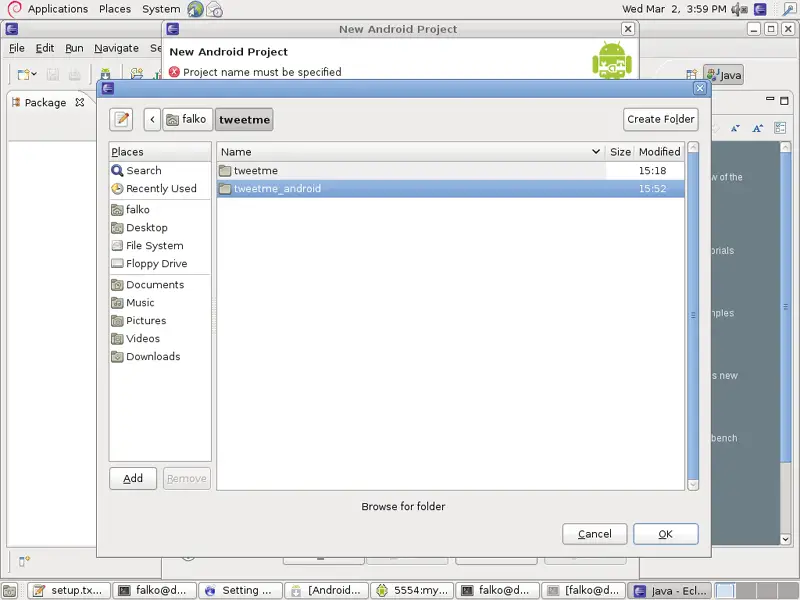Click the Eclipse Save toolbar icon
This screenshot has height=600, width=800.
click(53, 74)
